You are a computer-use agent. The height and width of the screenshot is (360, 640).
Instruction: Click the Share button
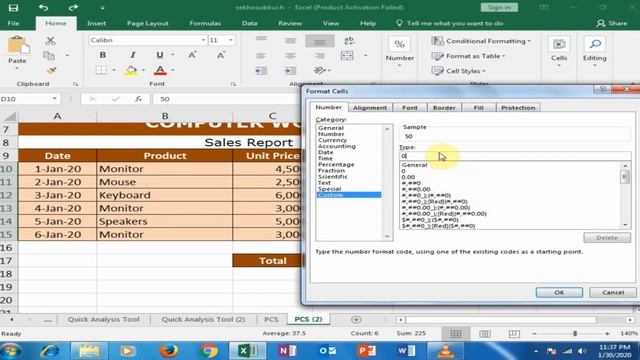click(611, 23)
